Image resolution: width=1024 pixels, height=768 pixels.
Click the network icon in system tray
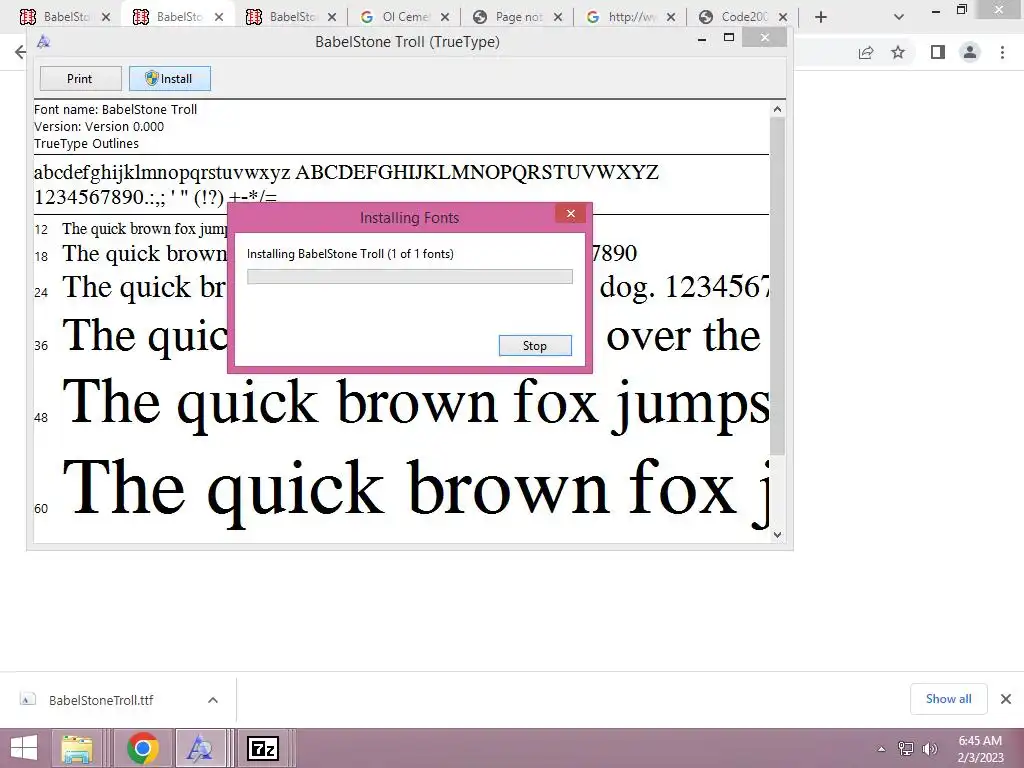(906, 748)
